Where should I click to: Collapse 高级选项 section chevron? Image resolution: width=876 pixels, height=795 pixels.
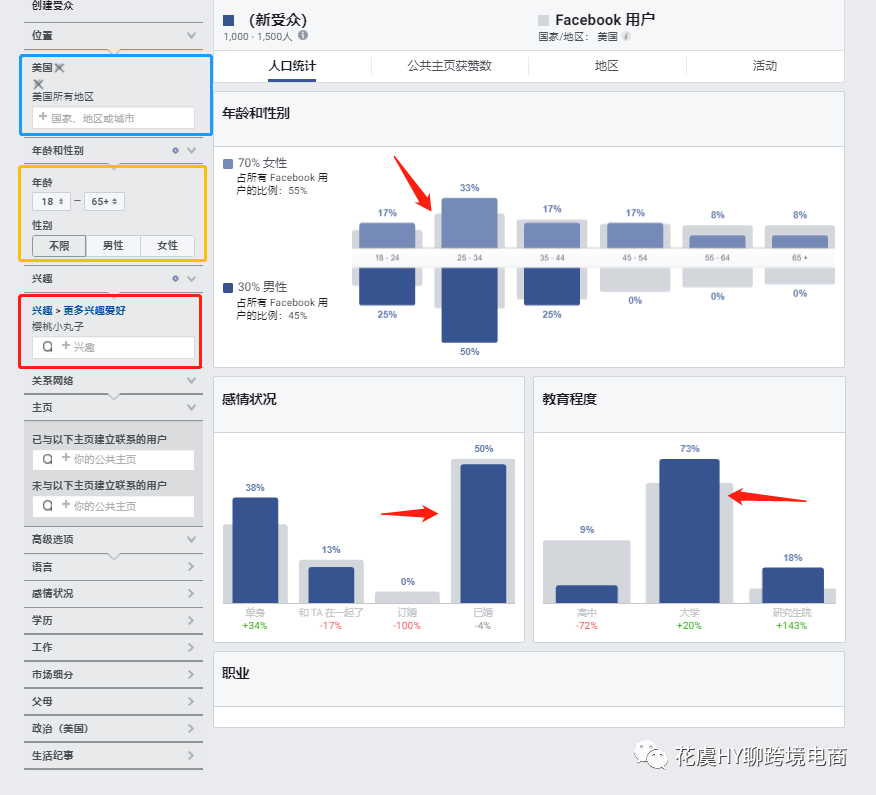tap(192, 539)
